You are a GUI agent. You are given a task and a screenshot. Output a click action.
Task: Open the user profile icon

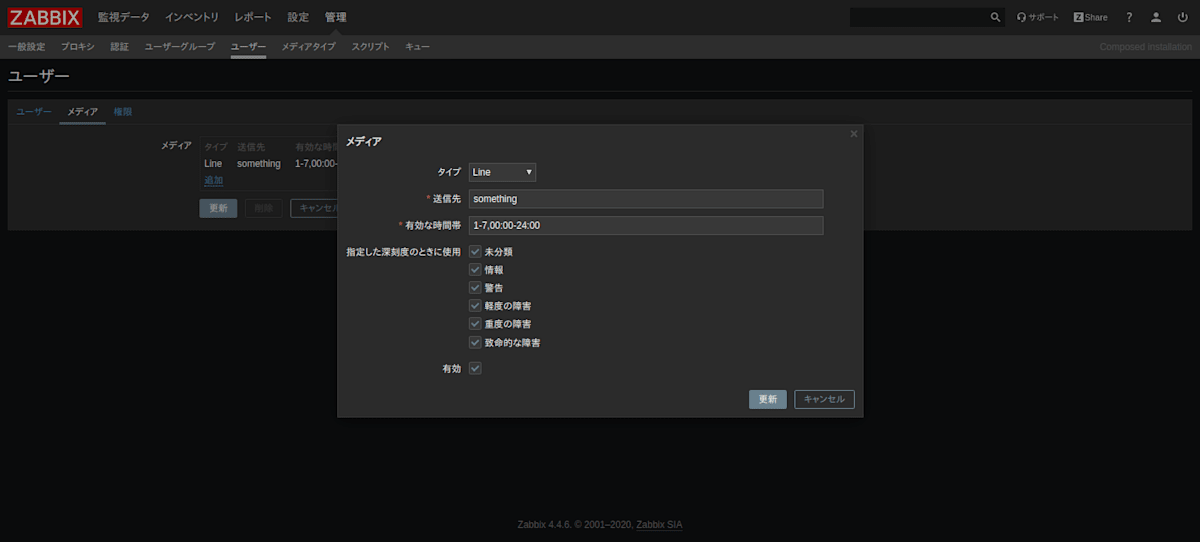click(x=1156, y=17)
